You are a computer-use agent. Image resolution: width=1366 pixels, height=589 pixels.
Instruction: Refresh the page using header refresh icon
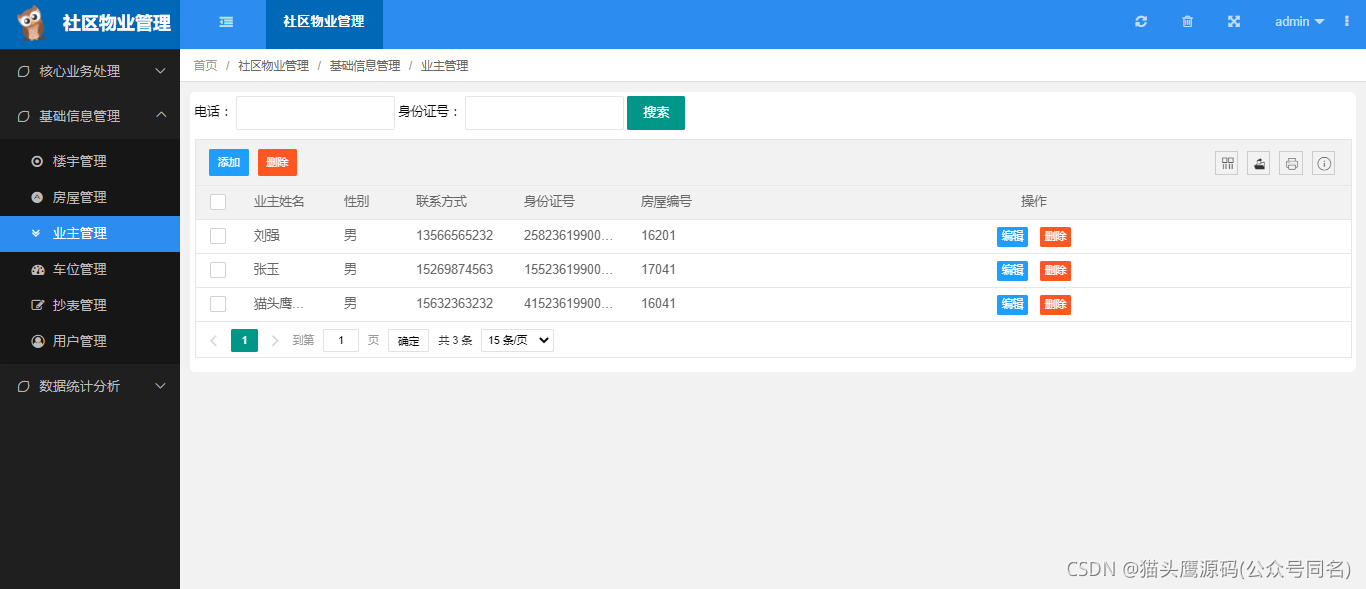(x=1141, y=21)
